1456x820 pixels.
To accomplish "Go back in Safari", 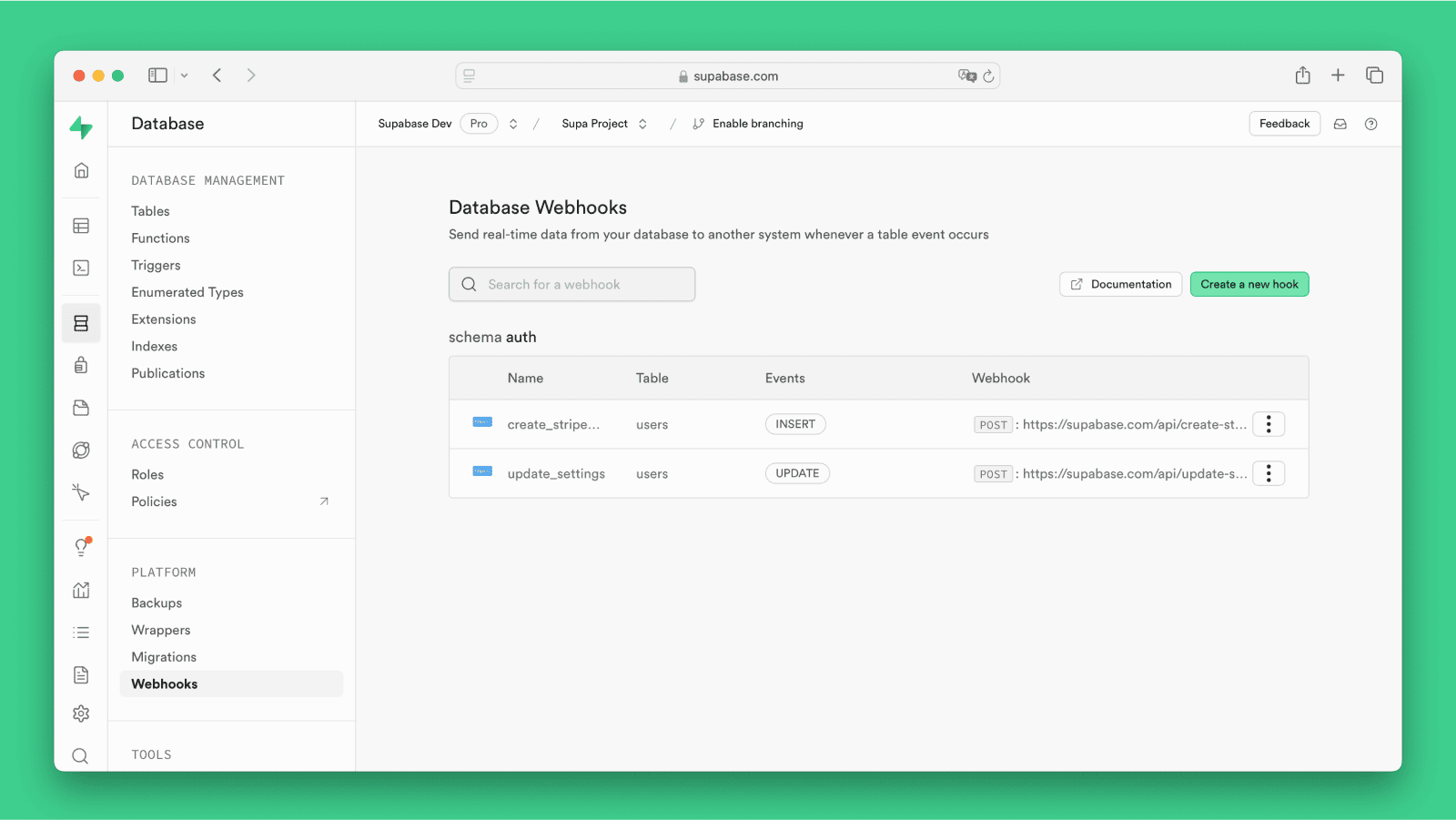I will point(217,76).
